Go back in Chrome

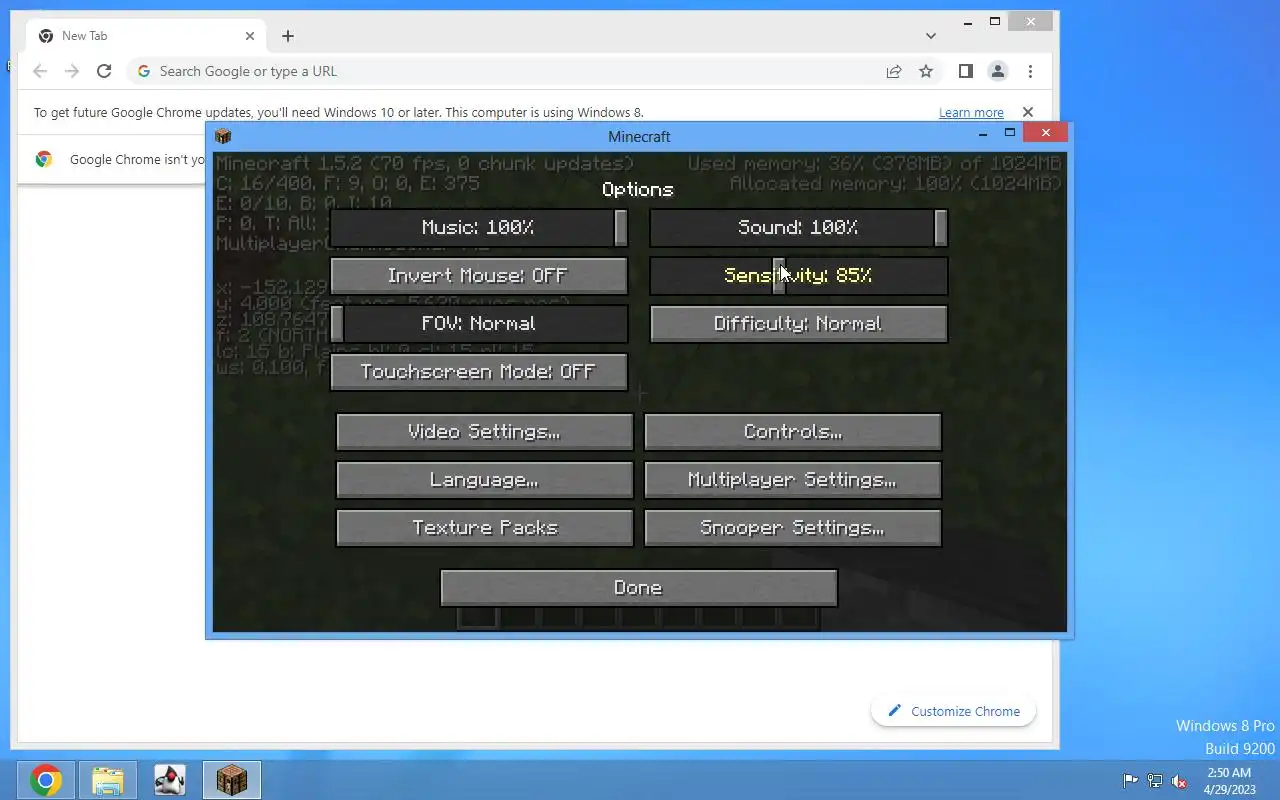tap(40, 71)
